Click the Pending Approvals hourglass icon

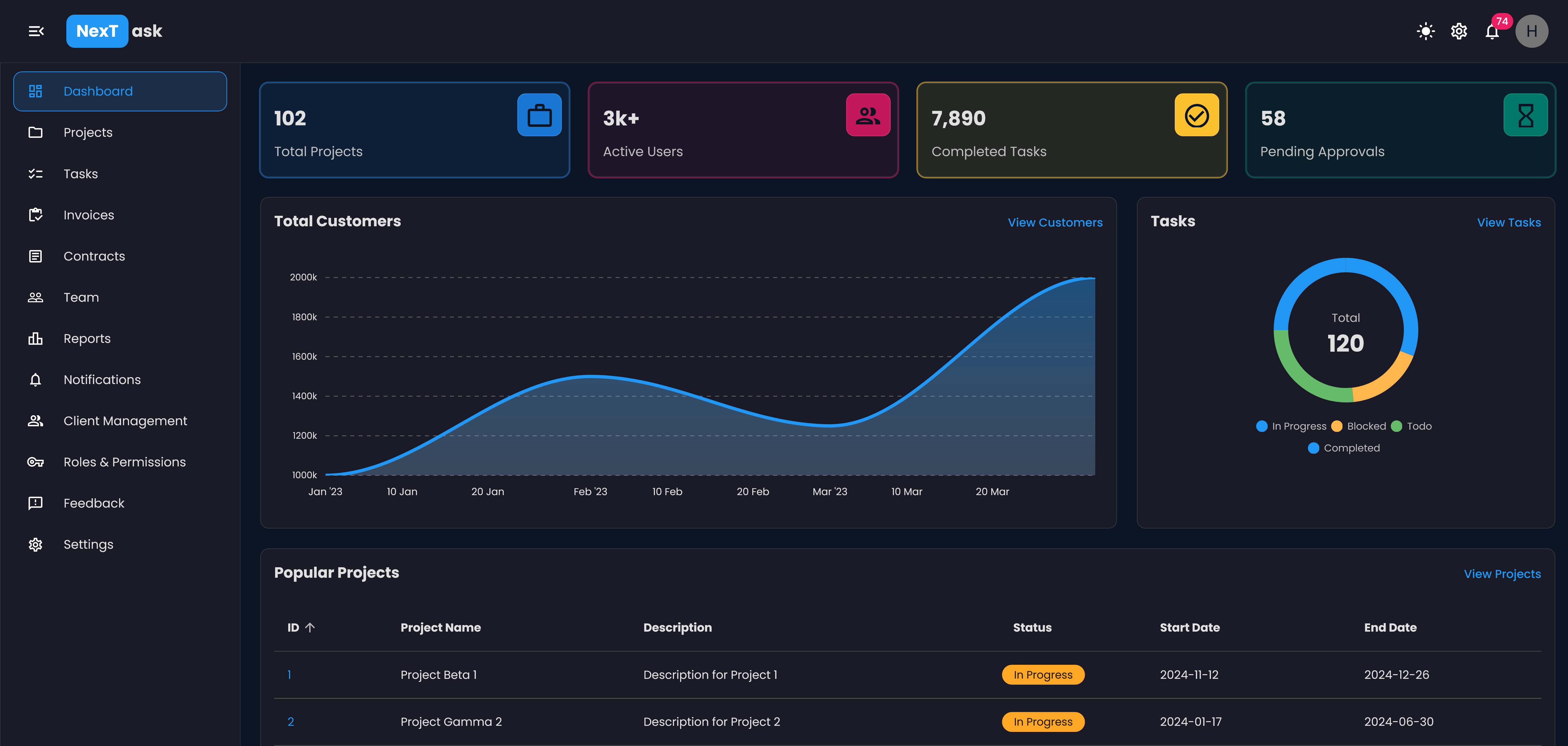pos(1525,115)
